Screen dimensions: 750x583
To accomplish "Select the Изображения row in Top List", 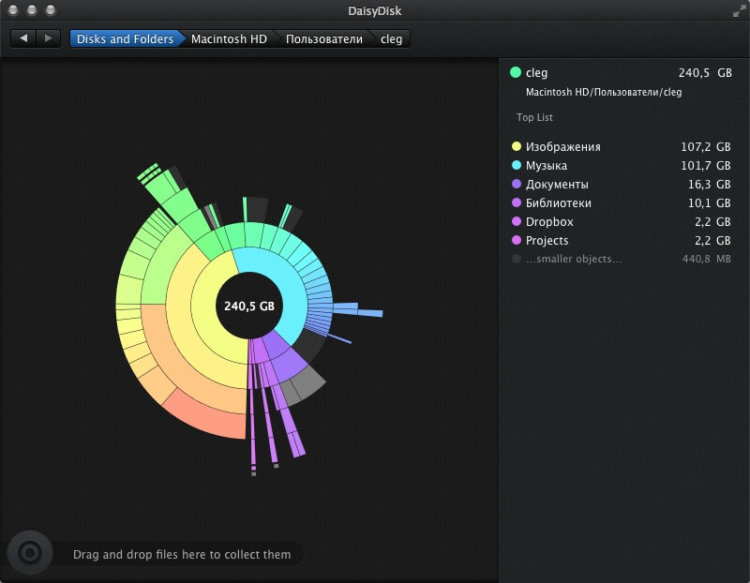I will click(x=621, y=147).
